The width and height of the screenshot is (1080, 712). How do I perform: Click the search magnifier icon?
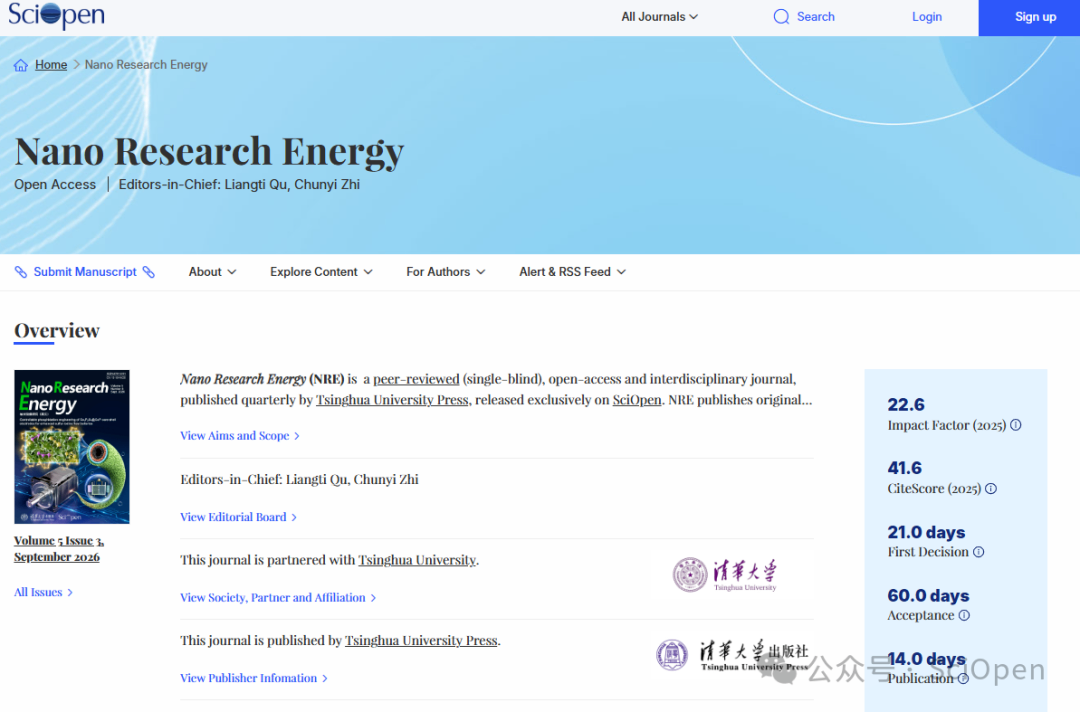[x=781, y=17]
